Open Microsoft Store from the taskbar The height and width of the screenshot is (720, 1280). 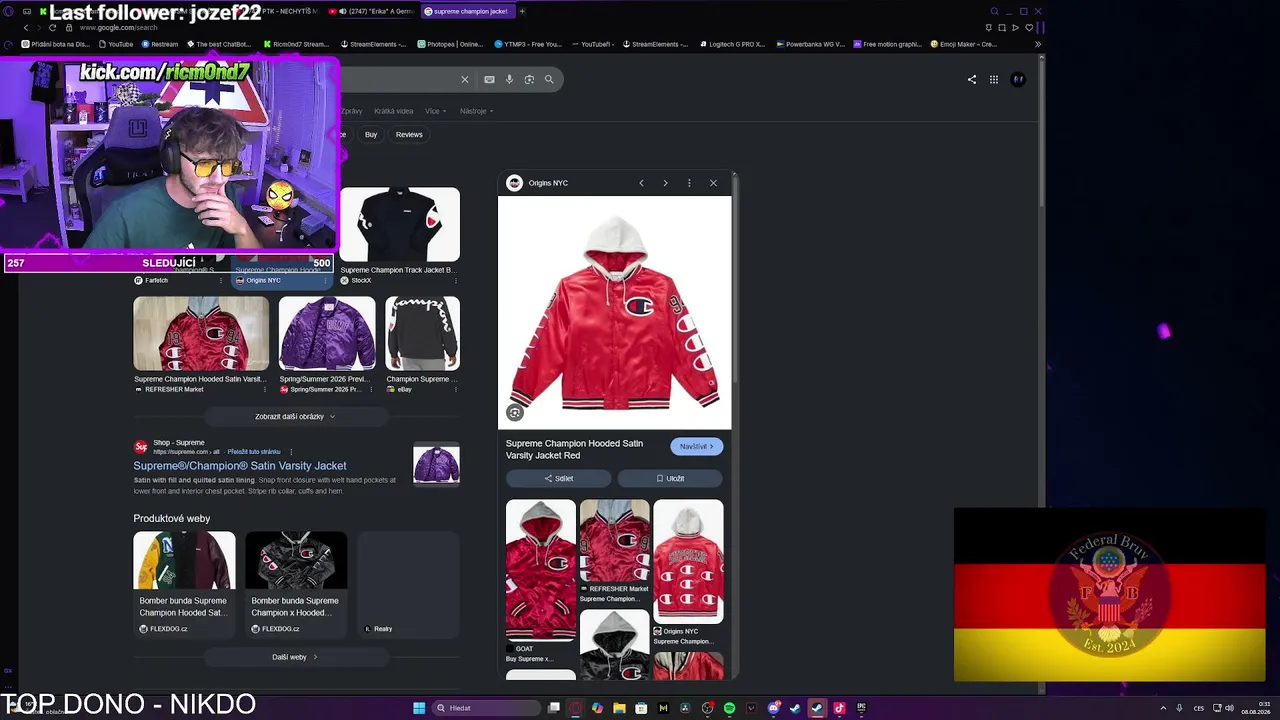point(641,708)
